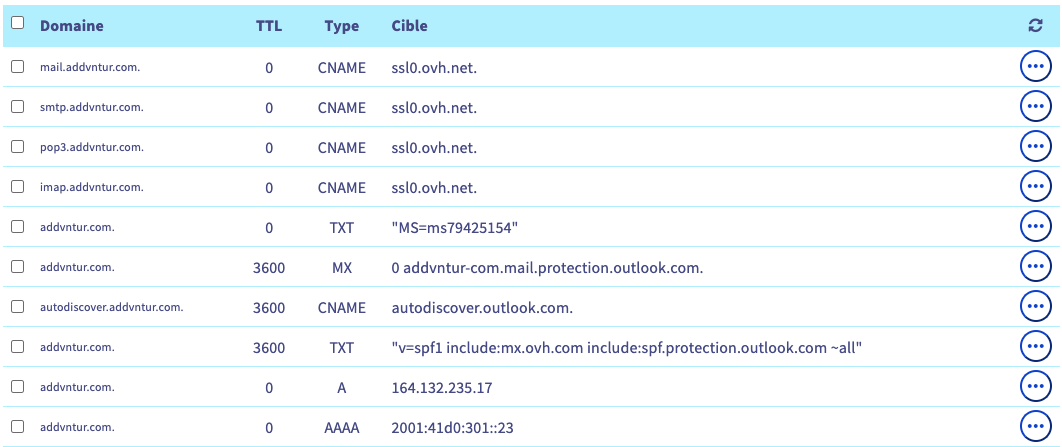The width and height of the screenshot is (1062, 447).
Task: Click the refresh icon in table header
Action: pyautogui.click(x=1035, y=26)
